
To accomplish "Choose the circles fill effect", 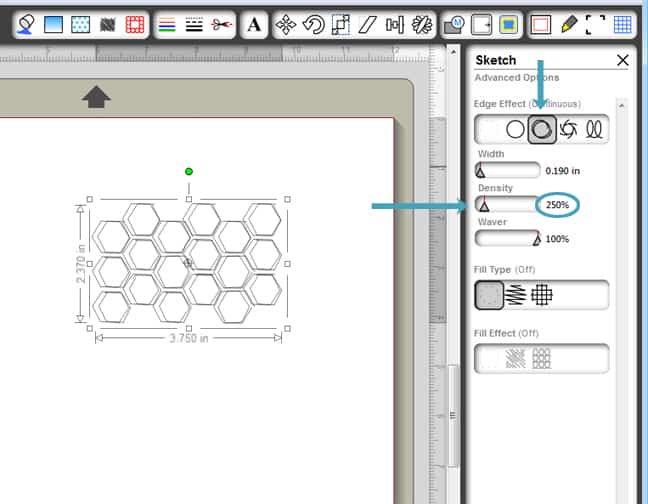I will pos(541,358).
